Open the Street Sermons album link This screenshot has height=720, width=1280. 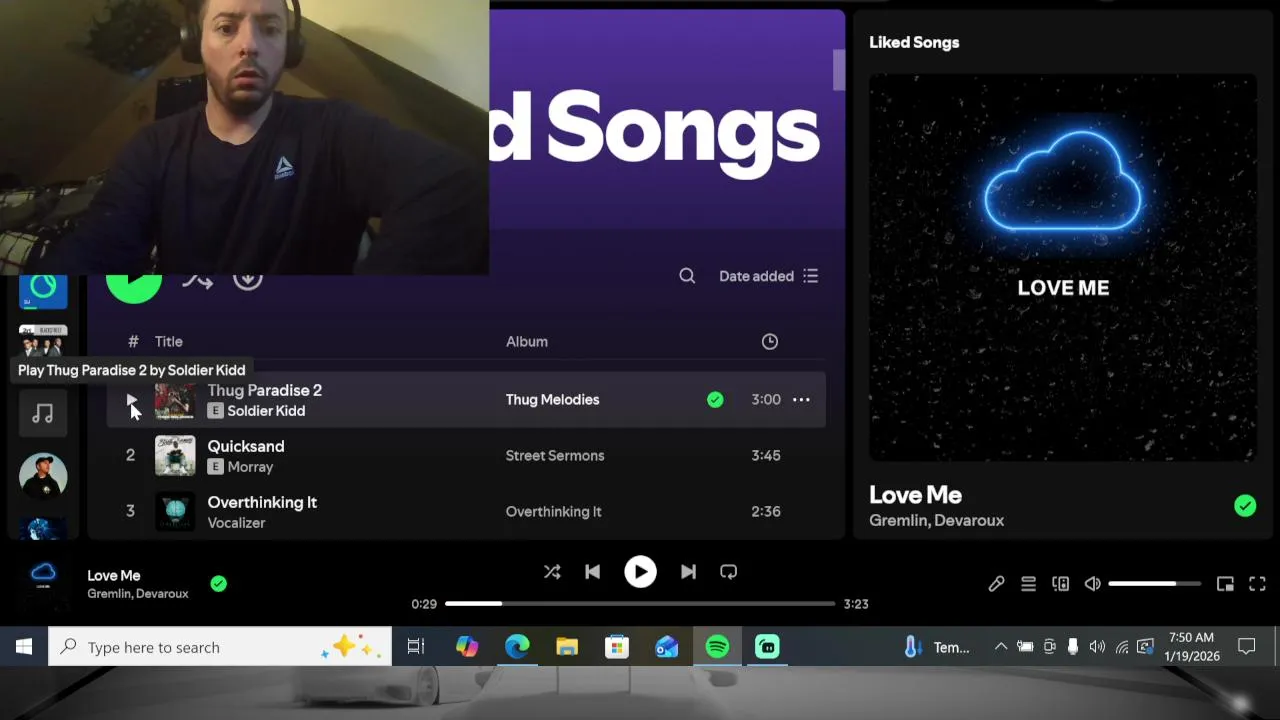point(555,455)
